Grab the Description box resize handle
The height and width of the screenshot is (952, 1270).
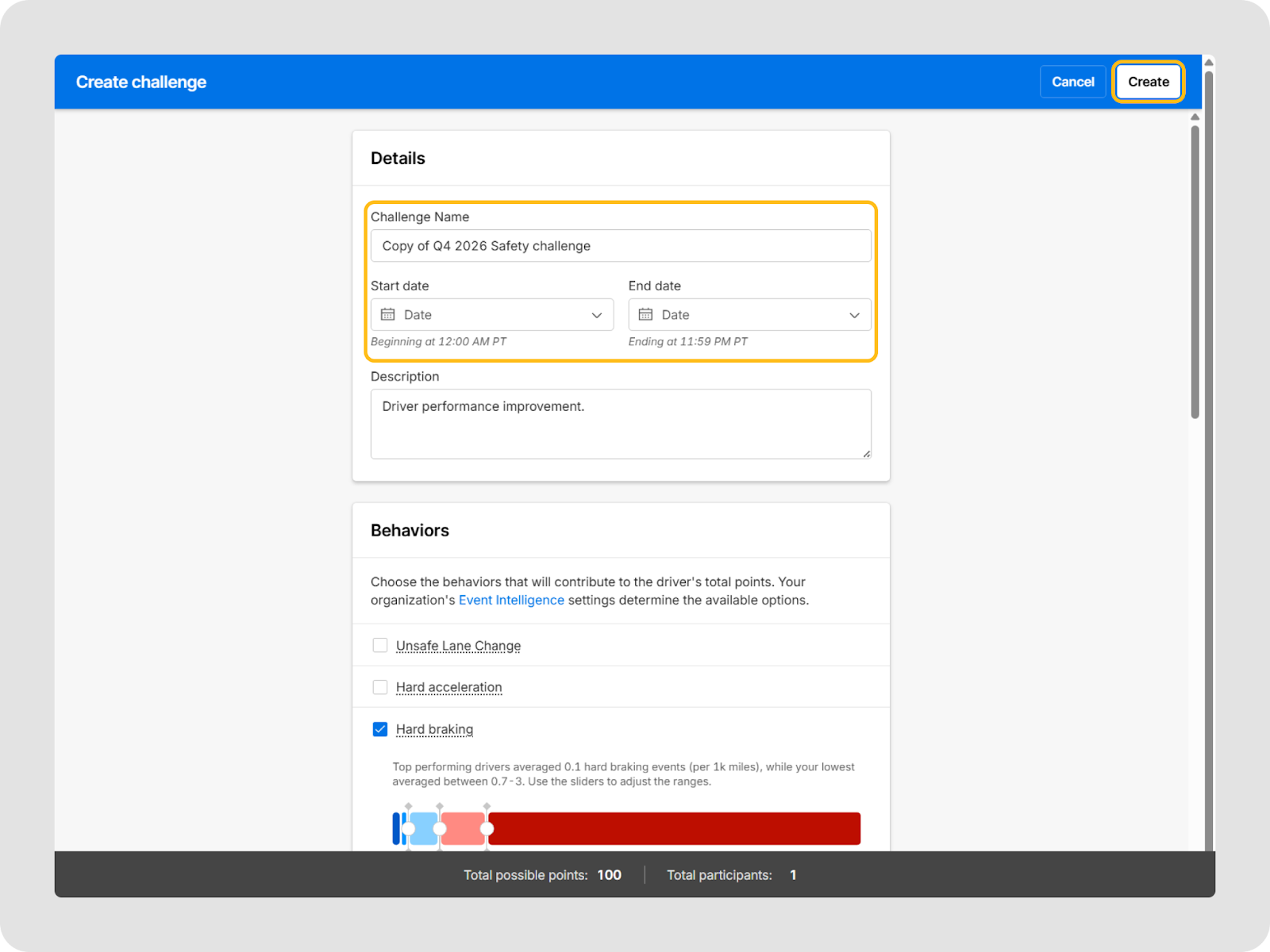click(x=866, y=454)
